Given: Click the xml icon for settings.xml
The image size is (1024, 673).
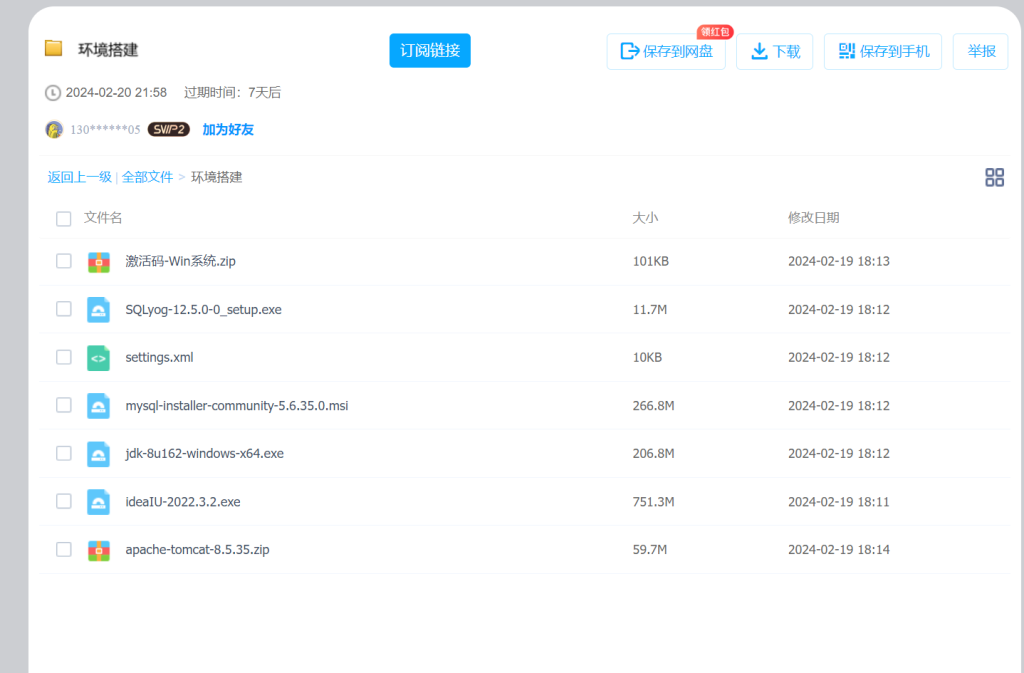Looking at the screenshot, I should tap(99, 358).
